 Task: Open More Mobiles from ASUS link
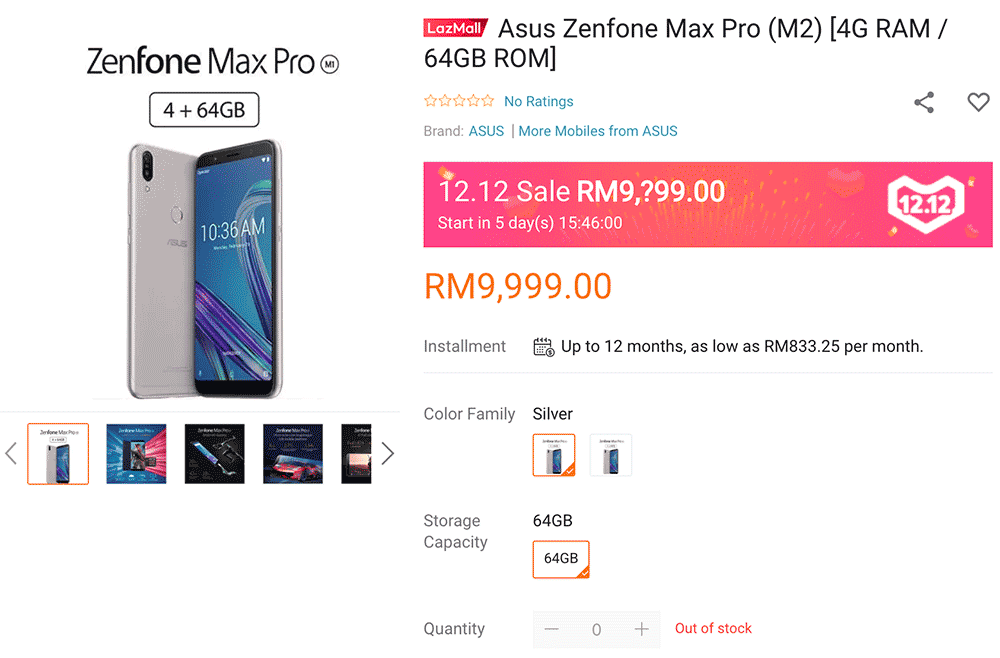598,131
